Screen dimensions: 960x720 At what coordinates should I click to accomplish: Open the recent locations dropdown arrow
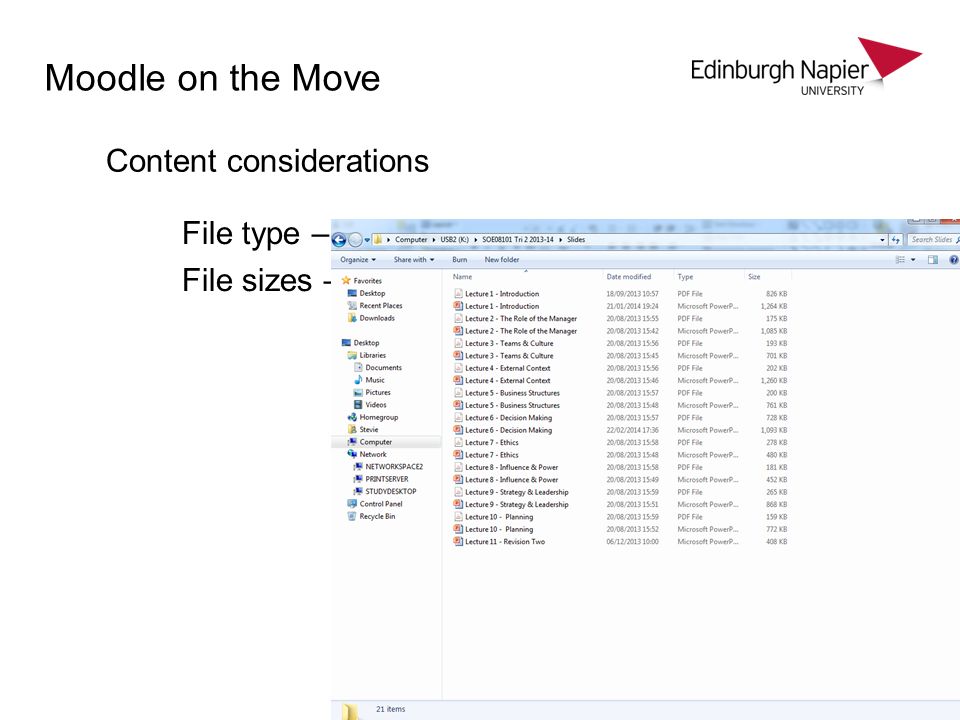coord(367,240)
